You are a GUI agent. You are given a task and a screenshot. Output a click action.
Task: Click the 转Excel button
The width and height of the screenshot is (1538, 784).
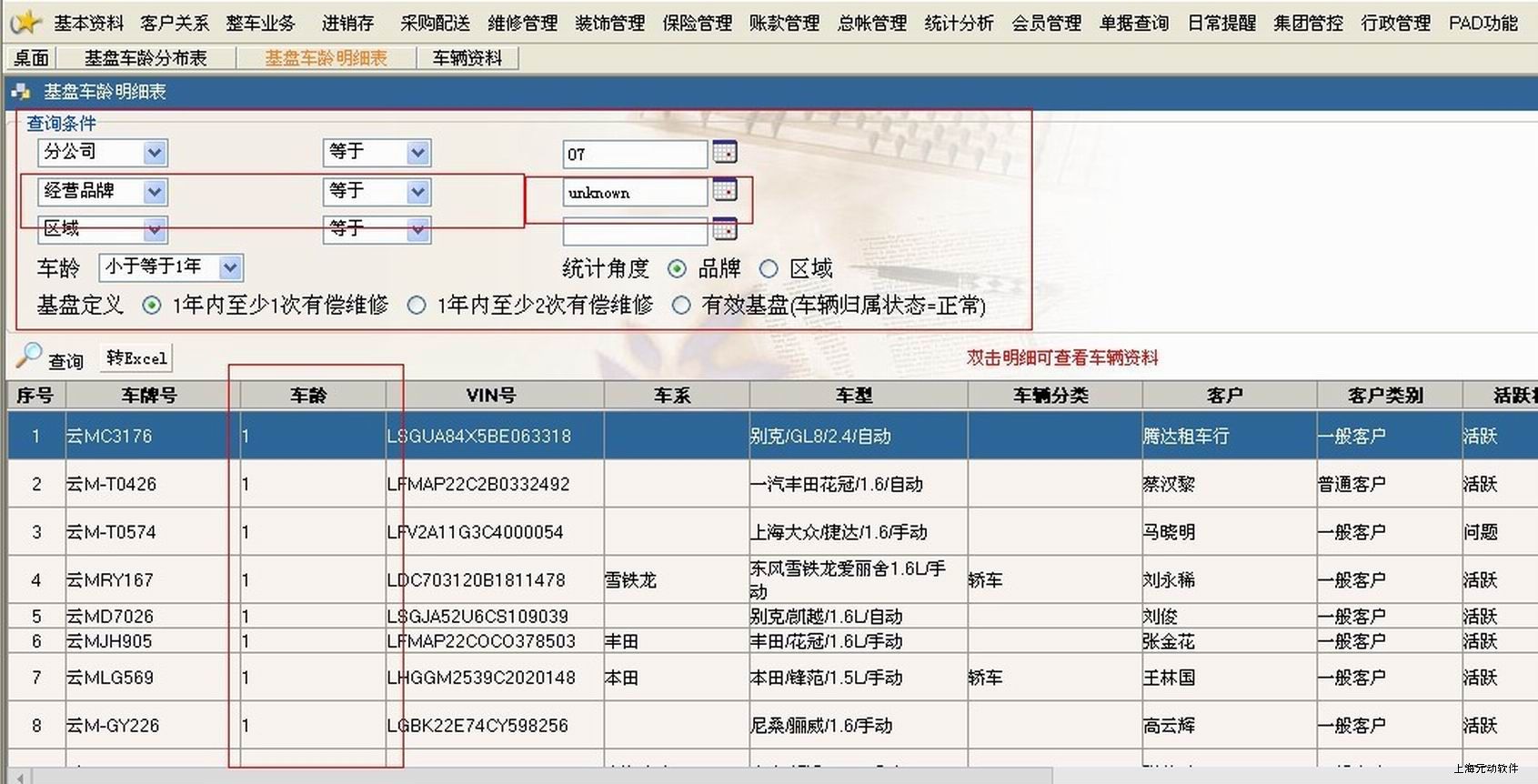click(136, 358)
